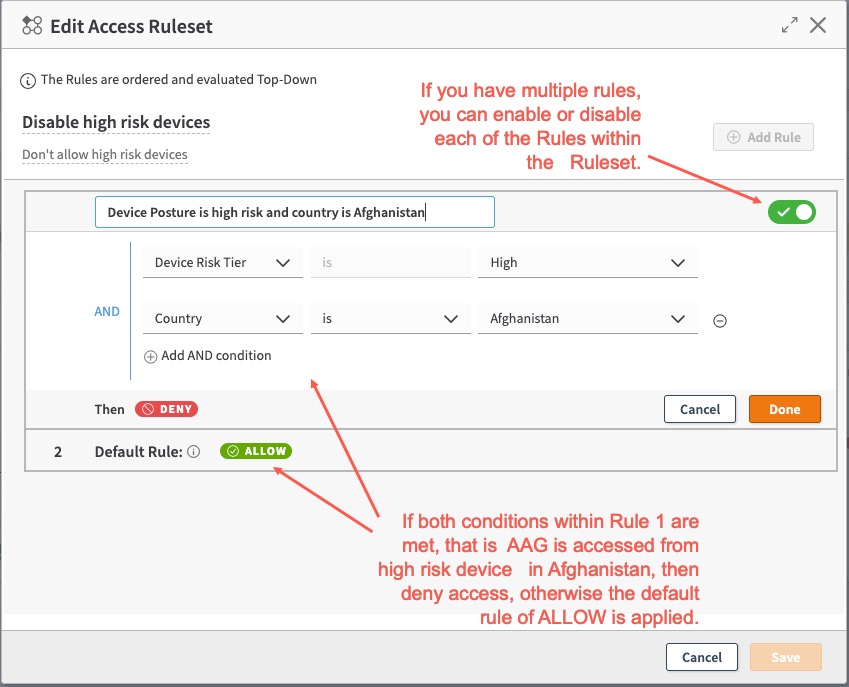
Task: Close the Edit Access Ruleset dialog
Action: tap(818, 25)
